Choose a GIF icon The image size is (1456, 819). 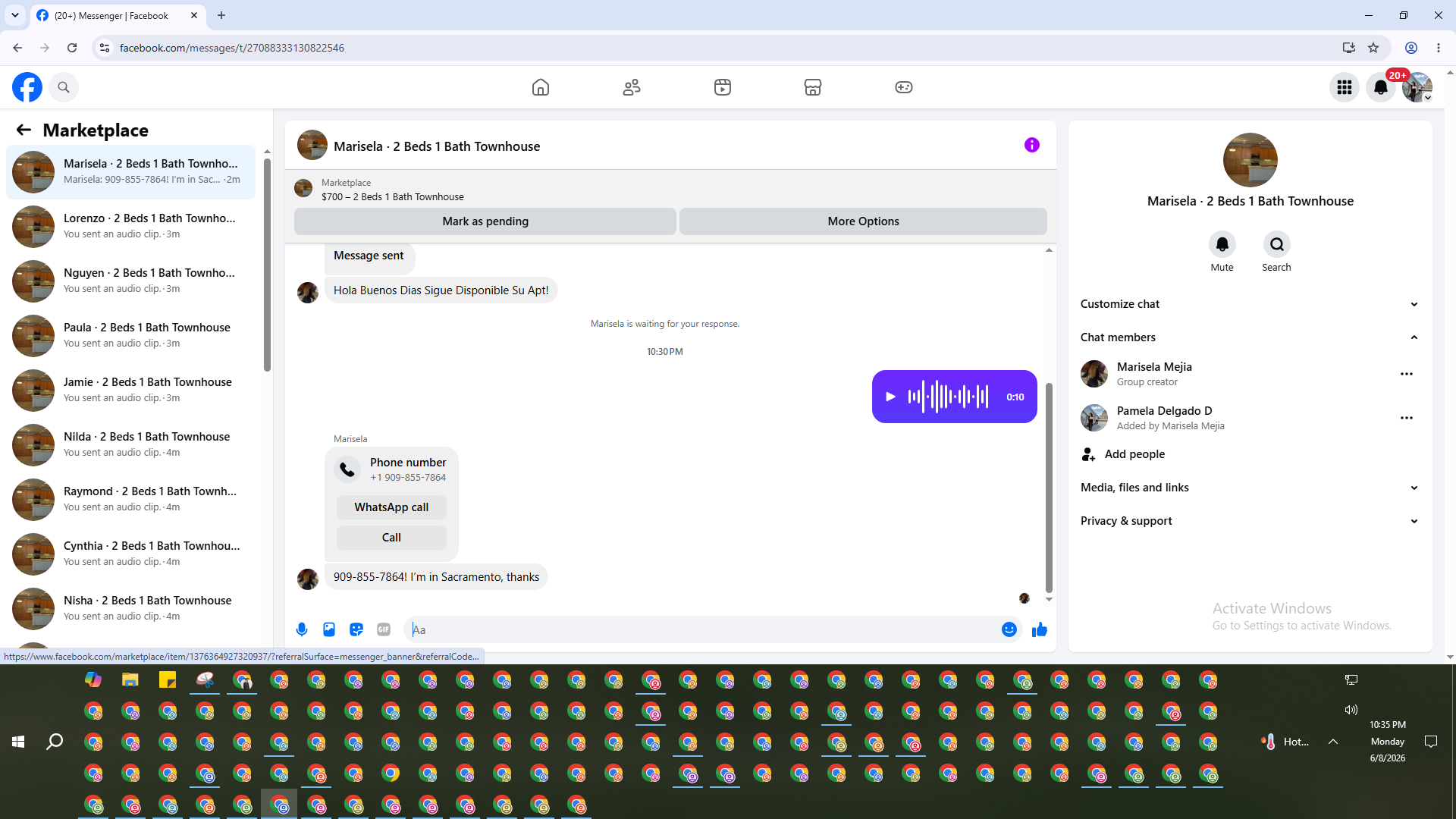click(384, 629)
